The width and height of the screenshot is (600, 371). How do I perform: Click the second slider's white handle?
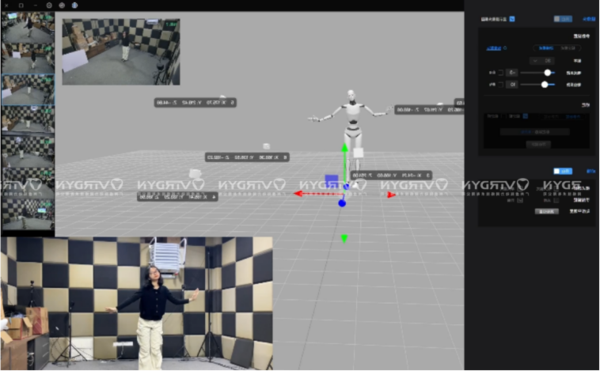coord(545,85)
